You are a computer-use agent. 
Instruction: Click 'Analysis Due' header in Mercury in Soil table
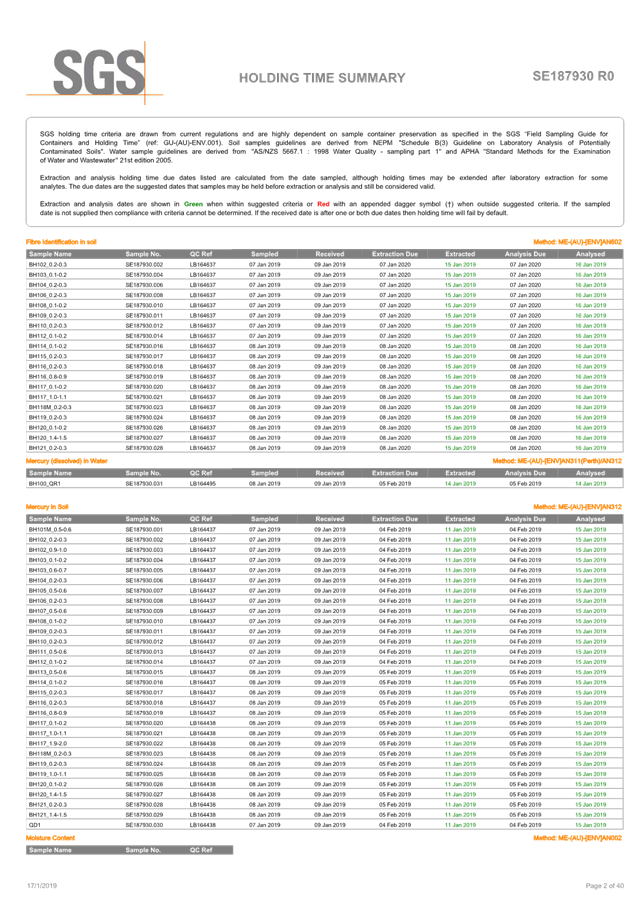pos(525,519)
